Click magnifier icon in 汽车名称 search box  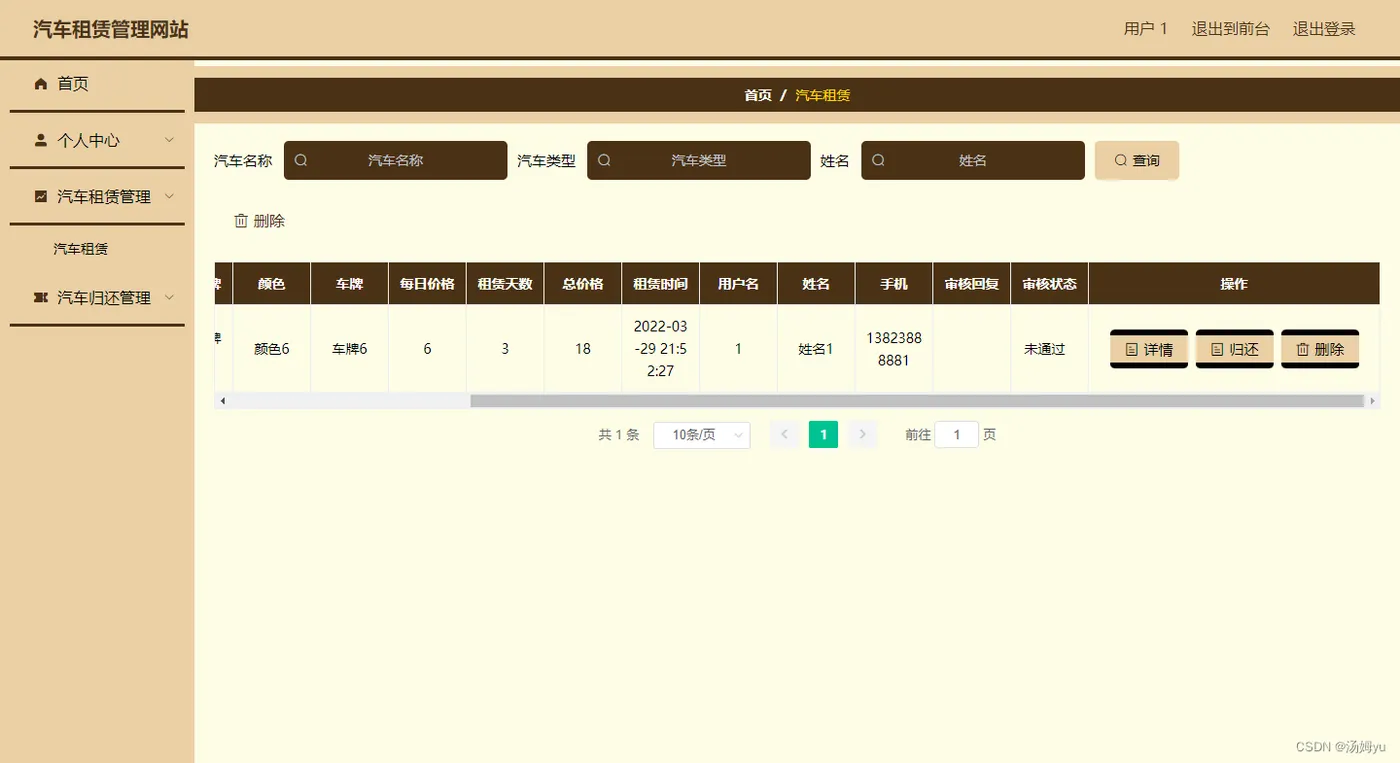point(301,160)
